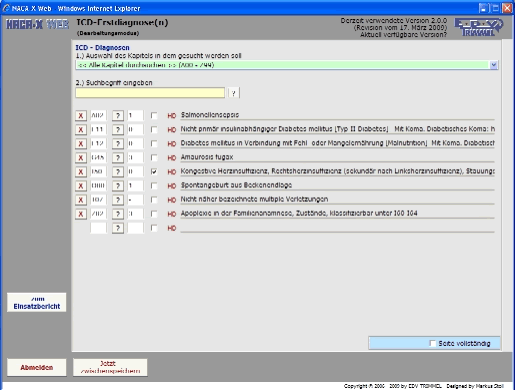Select the Apoplexie in der Familienanamnese text

click(x=299, y=213)
